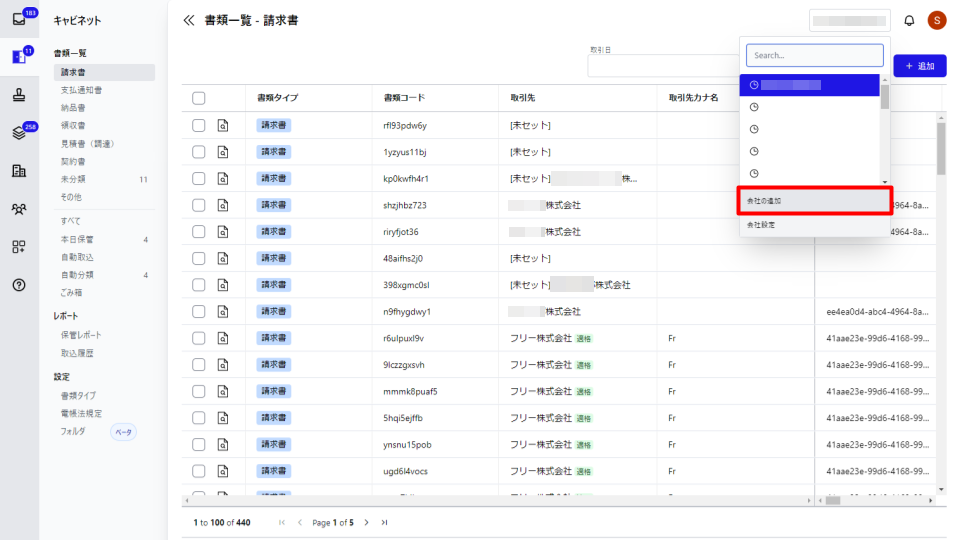Check the row checkbox for kp0kwfh4r1

198,179
